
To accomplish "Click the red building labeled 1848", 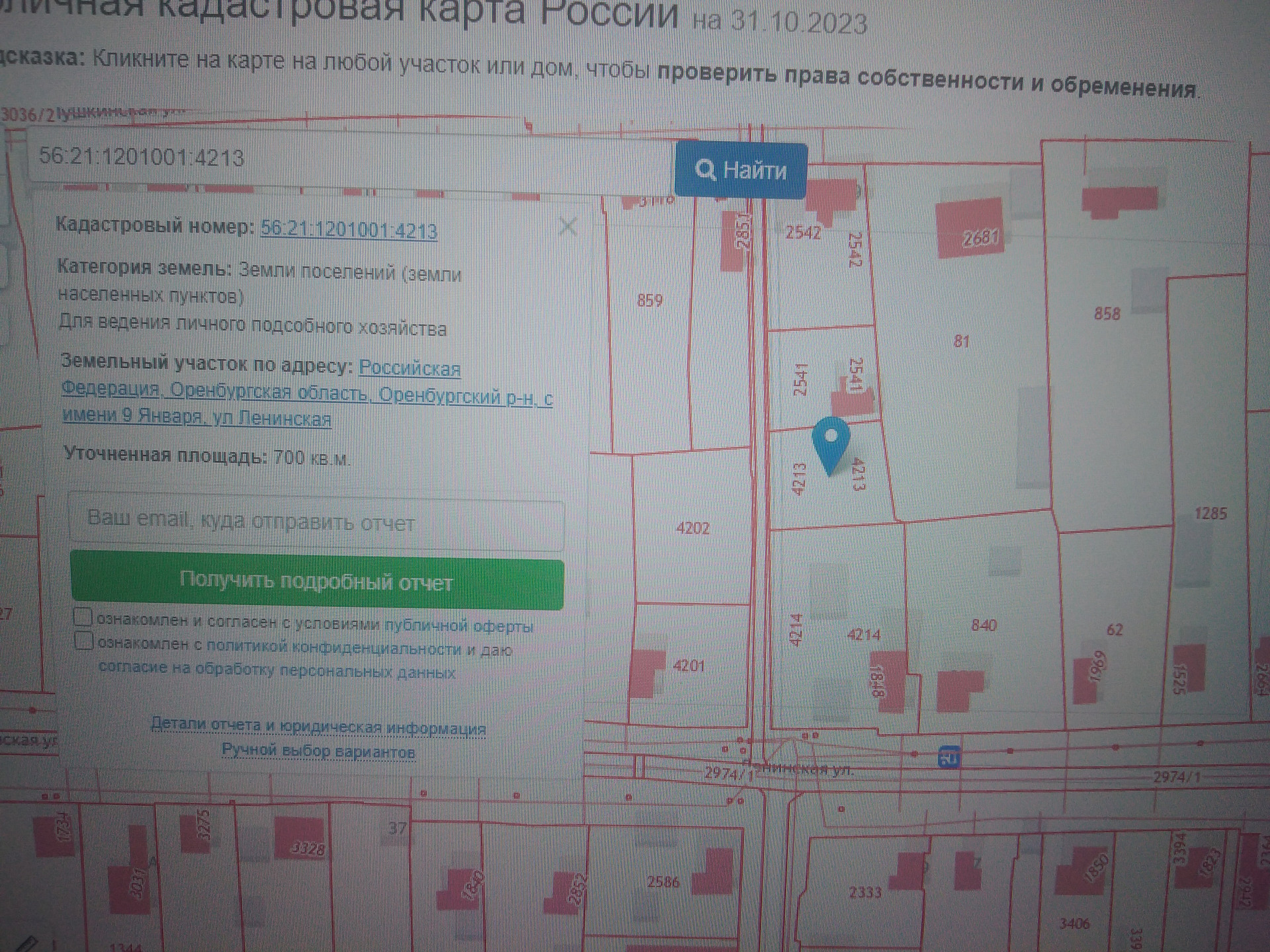I will point(893,681).
